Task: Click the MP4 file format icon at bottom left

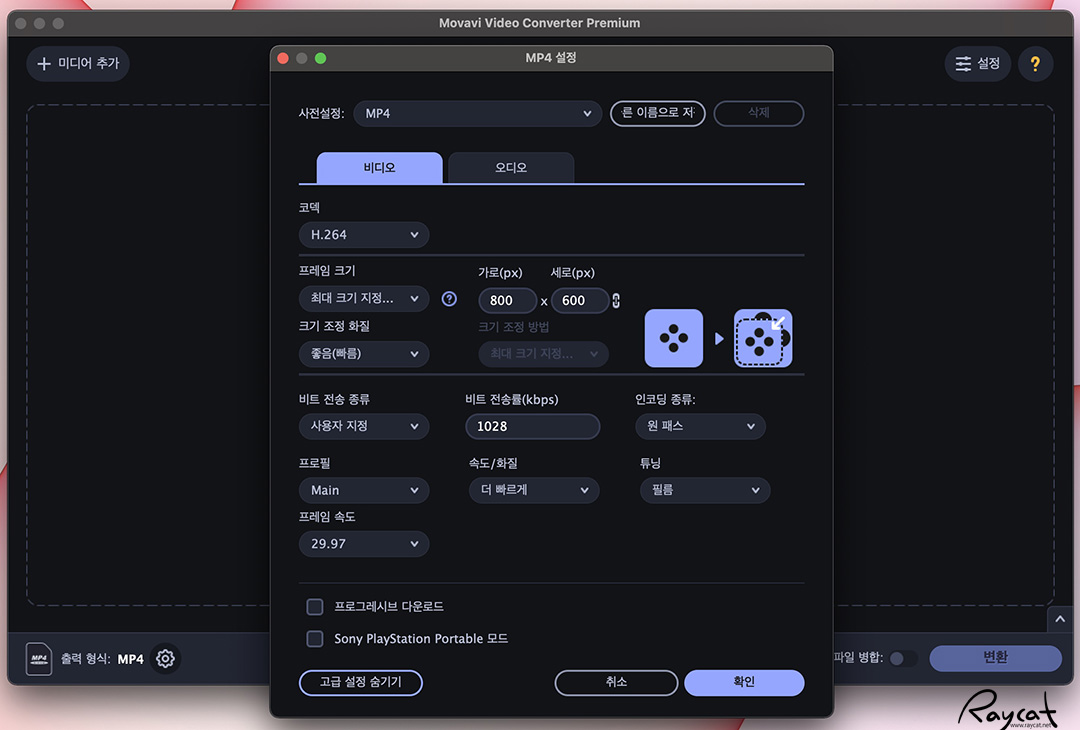Action: [39, 659]
